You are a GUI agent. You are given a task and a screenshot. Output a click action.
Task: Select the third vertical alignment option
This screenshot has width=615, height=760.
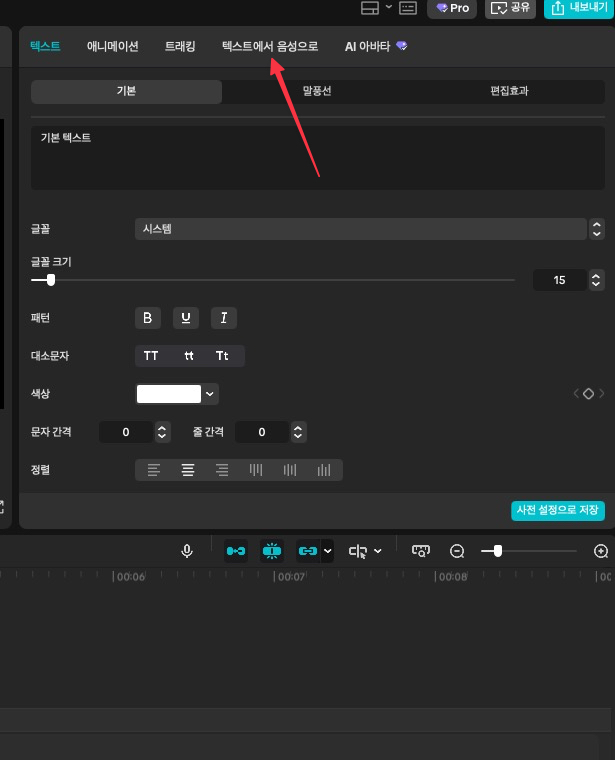point(324,470)
